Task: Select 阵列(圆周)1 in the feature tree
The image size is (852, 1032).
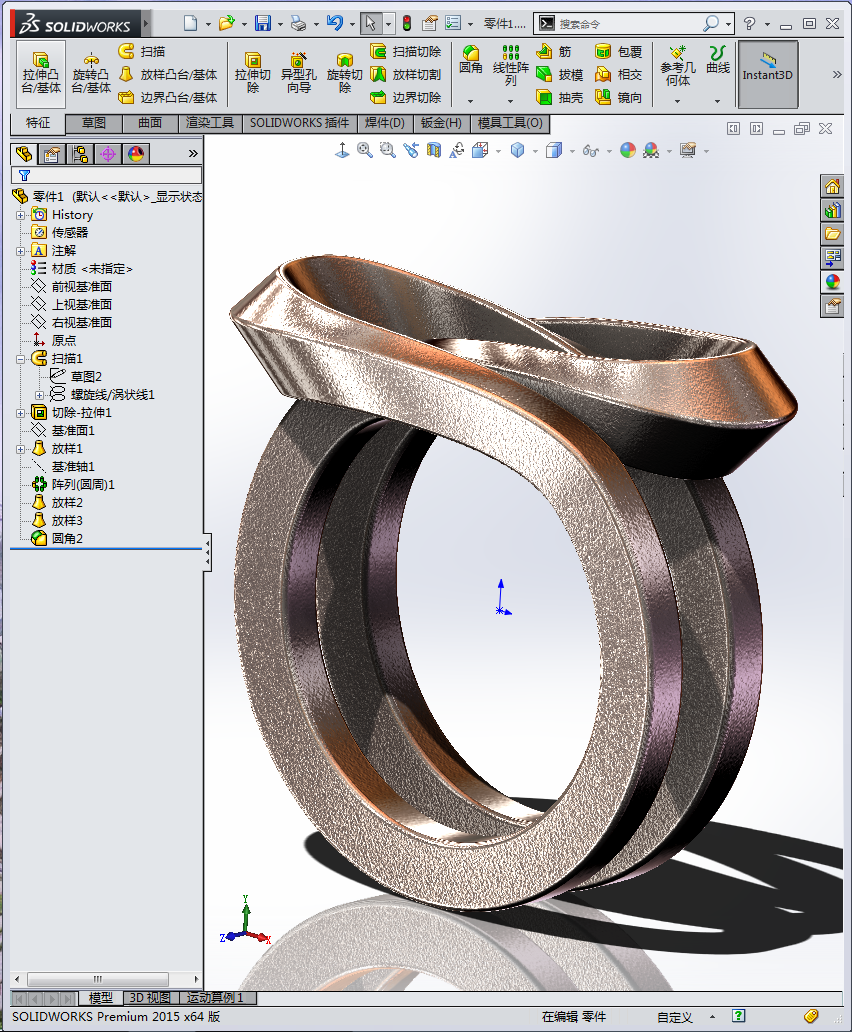Action: pyautogui.click(x=83, y=485)
